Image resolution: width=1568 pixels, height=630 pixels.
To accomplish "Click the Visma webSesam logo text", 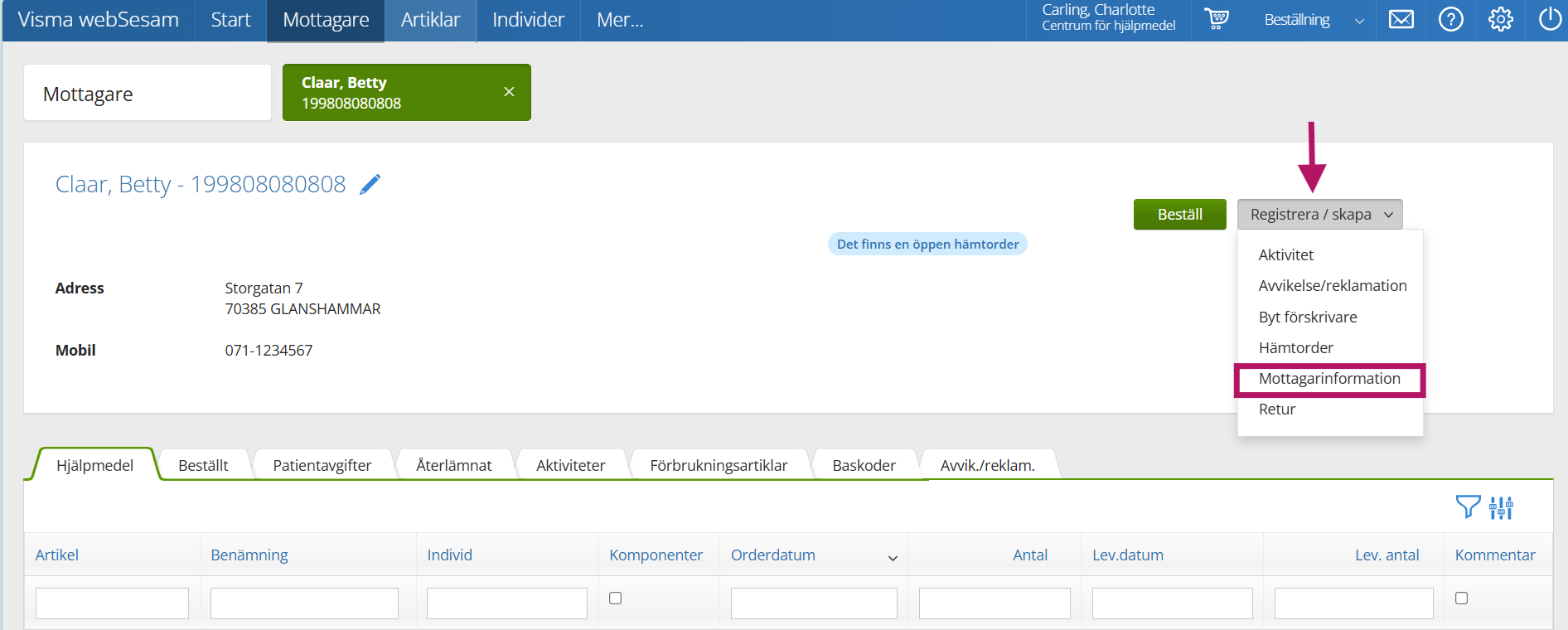I will [x=98, y=20].
